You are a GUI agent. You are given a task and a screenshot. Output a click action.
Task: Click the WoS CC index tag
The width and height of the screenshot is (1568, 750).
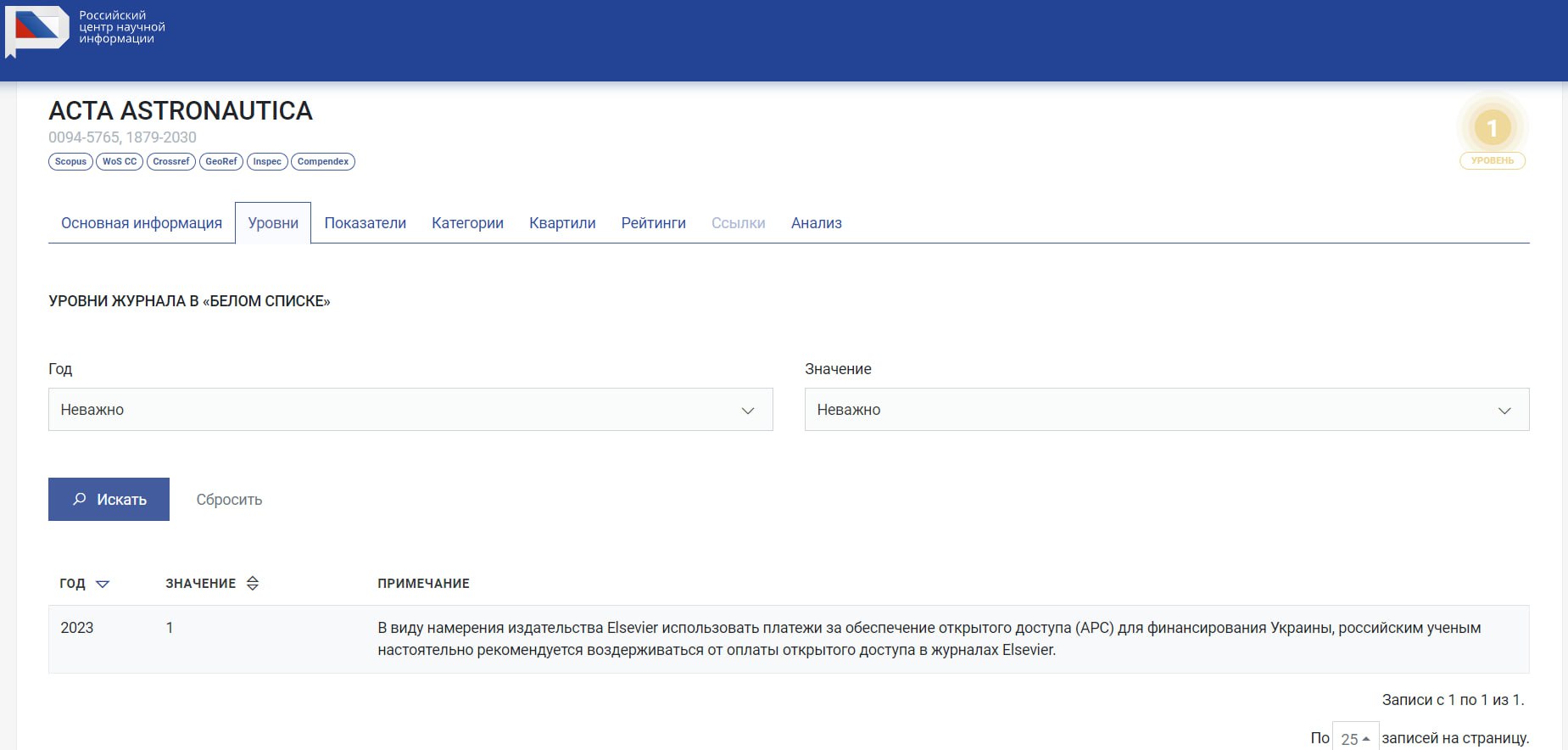(x=120, y=161)
